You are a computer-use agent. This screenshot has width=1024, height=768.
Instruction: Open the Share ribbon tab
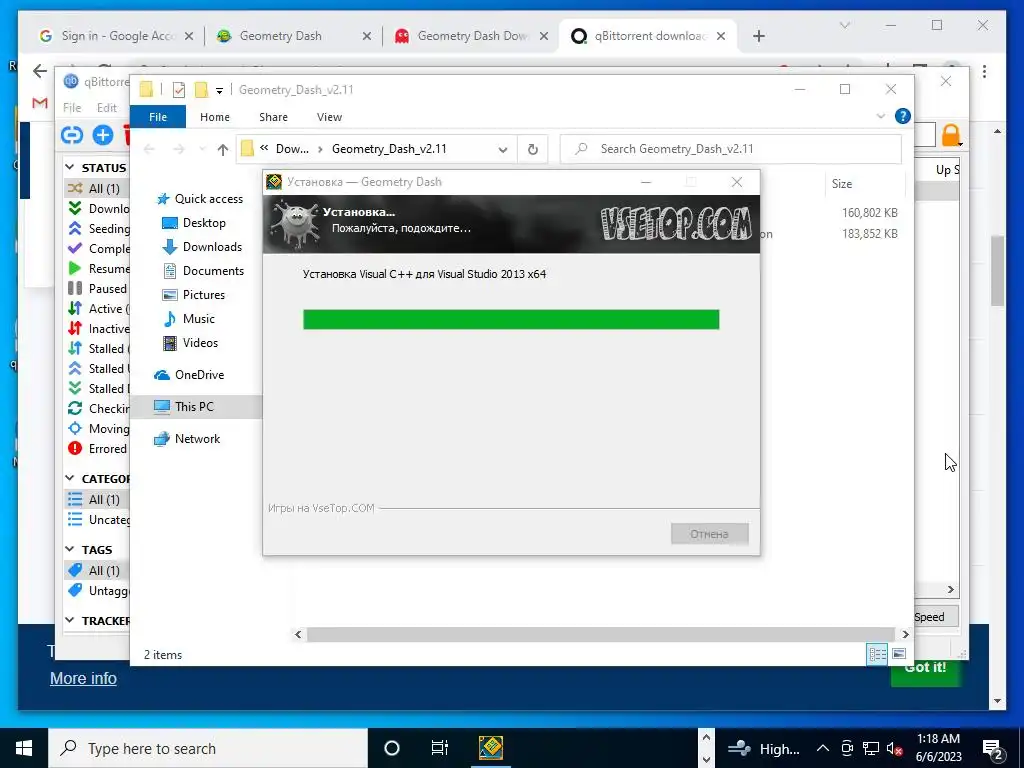273,117
